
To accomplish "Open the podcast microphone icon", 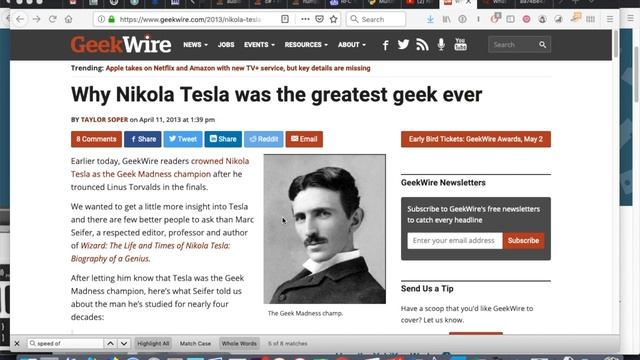I will tap(441, 44).
